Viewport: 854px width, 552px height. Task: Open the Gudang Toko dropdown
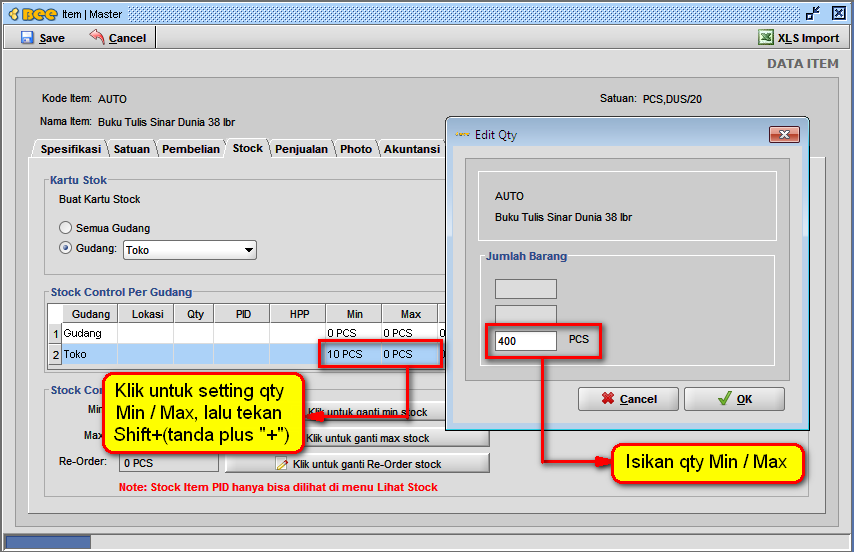248,250
